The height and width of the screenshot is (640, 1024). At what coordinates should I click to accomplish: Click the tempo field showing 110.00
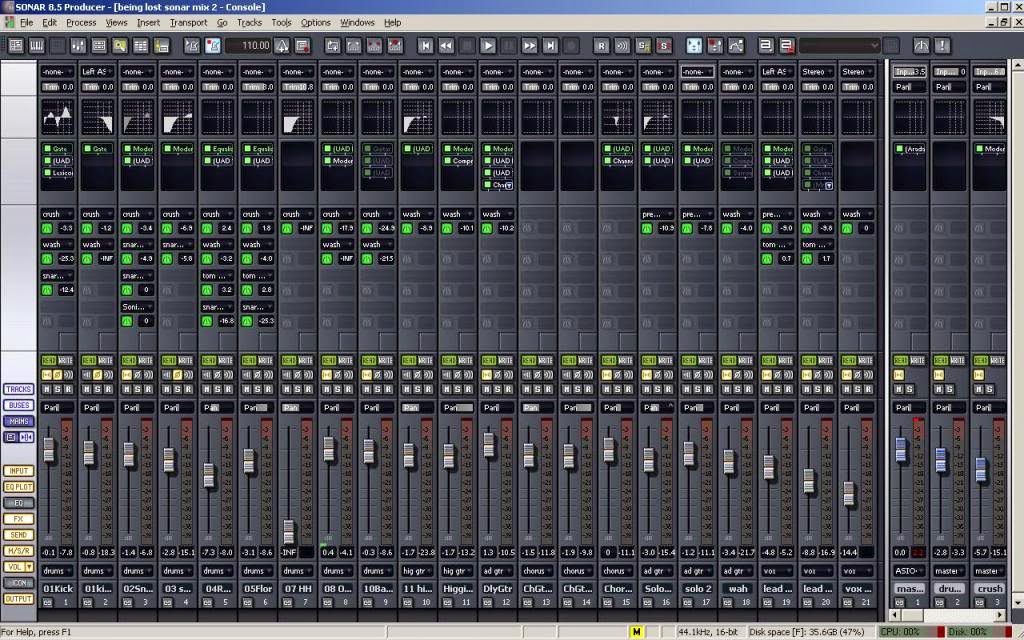coord(248,45)
